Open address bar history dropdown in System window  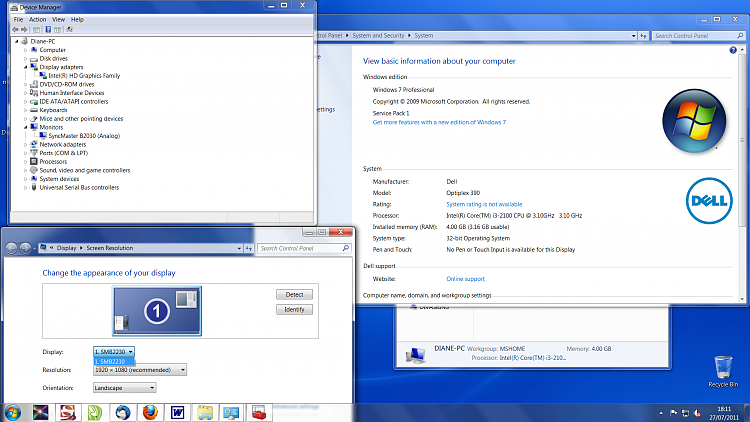click(633, 36)
